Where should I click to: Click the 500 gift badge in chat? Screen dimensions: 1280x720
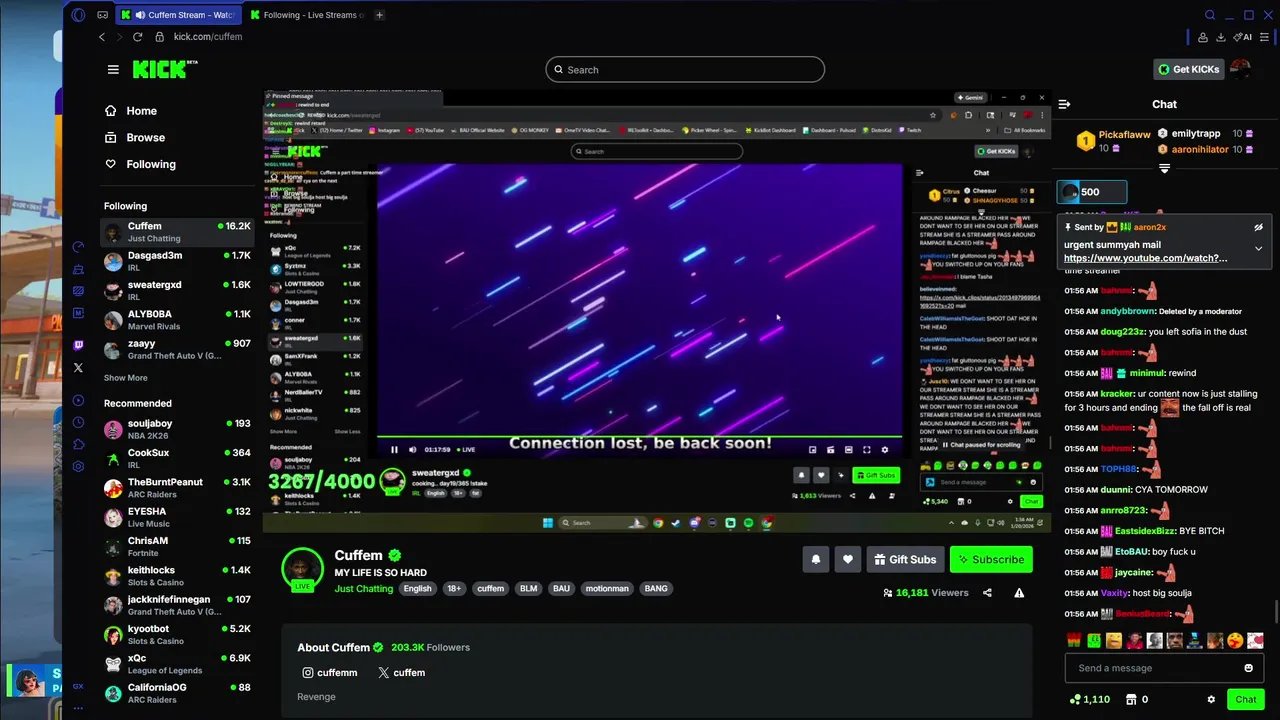click(x=1092, y=192)
